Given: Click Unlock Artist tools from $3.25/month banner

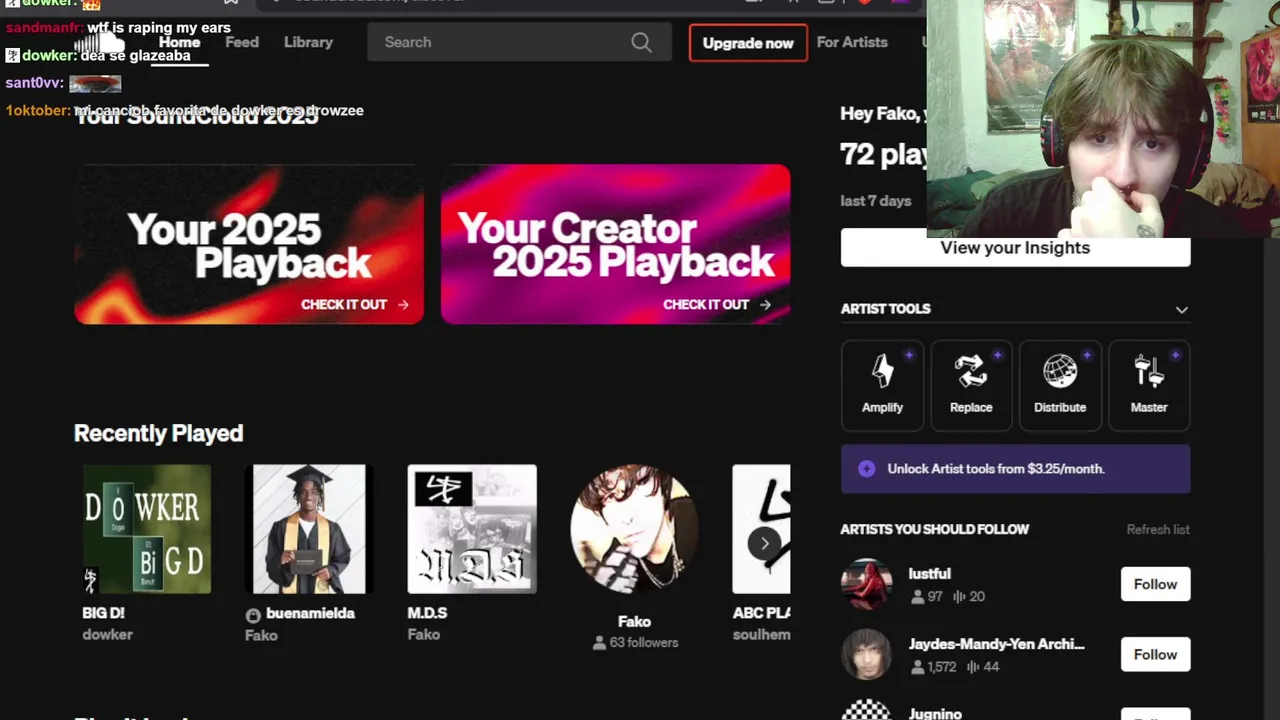Looking at the screenshot, I should click(1015, 469).
